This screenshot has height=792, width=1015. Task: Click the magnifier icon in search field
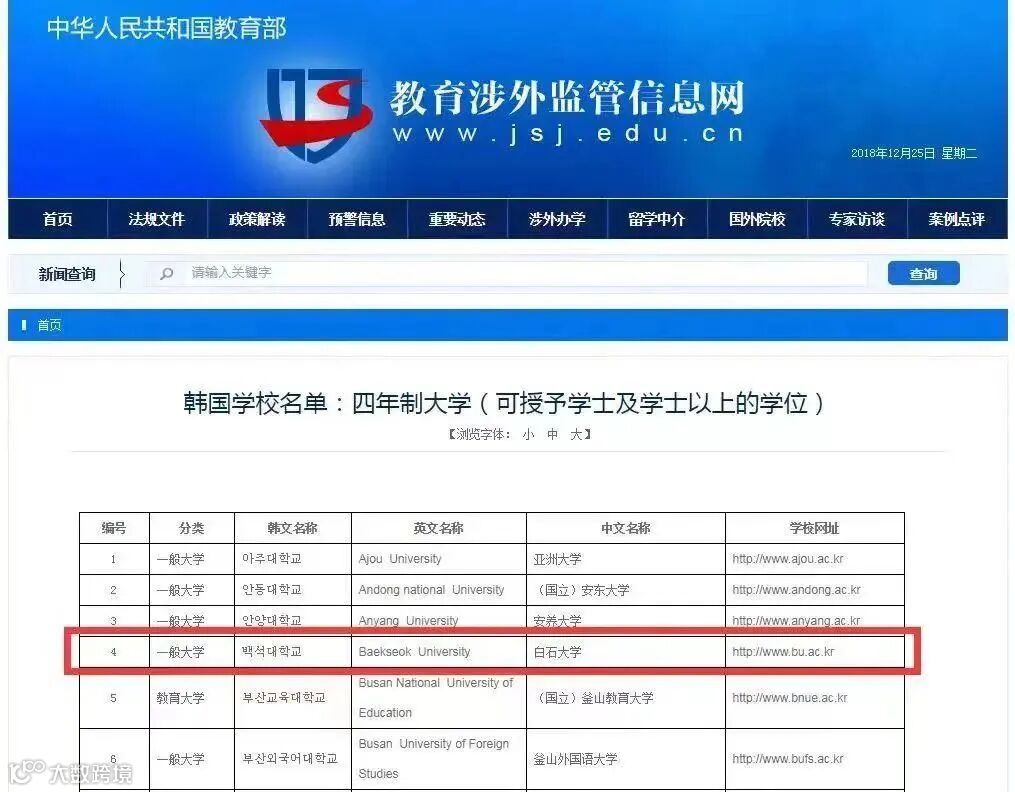pyautogui.click(x=166, y=273)
